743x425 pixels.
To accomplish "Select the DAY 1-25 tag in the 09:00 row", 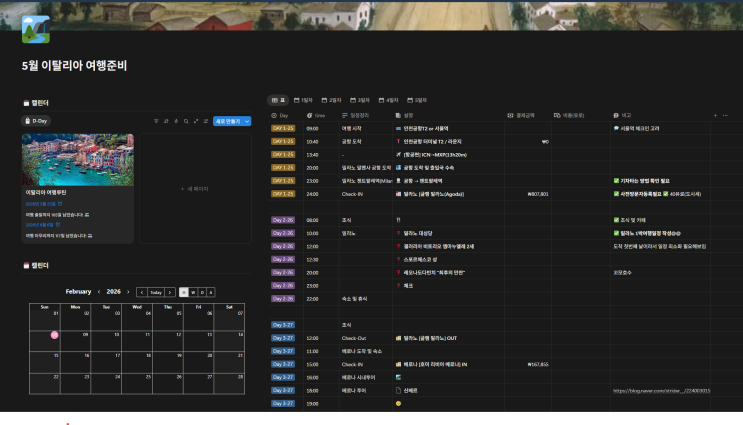I will (x=283, y=128).
